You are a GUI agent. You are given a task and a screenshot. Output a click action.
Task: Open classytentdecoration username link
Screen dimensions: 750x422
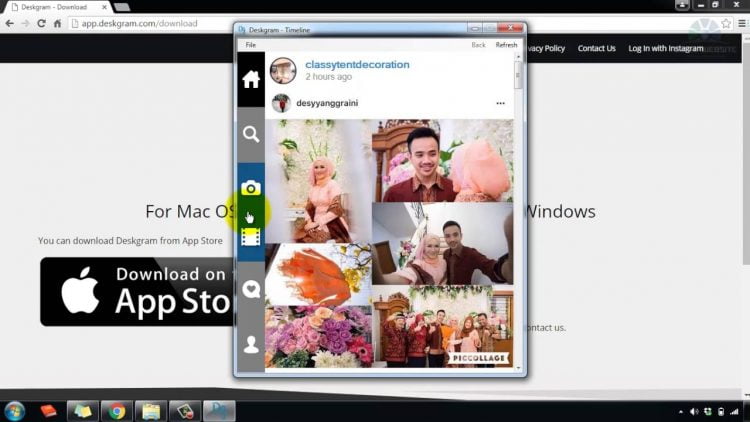coord(357,65)
